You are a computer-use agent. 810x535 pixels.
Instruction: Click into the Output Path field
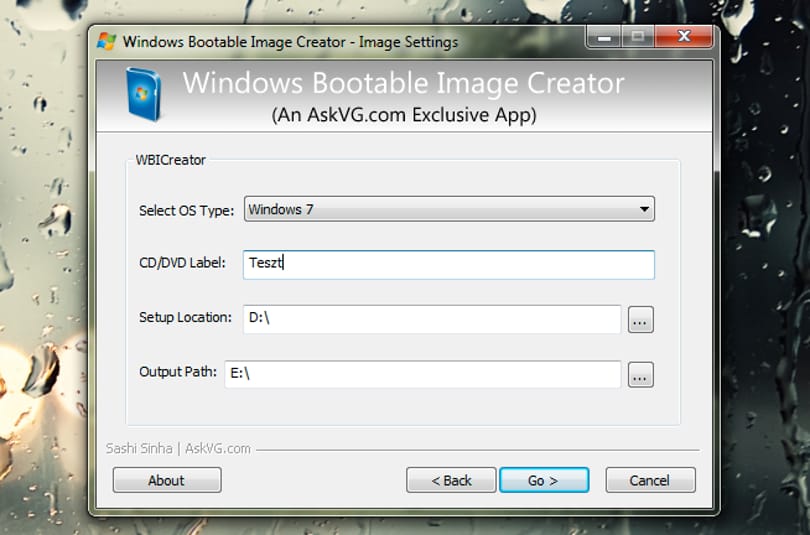pos(423,374)
